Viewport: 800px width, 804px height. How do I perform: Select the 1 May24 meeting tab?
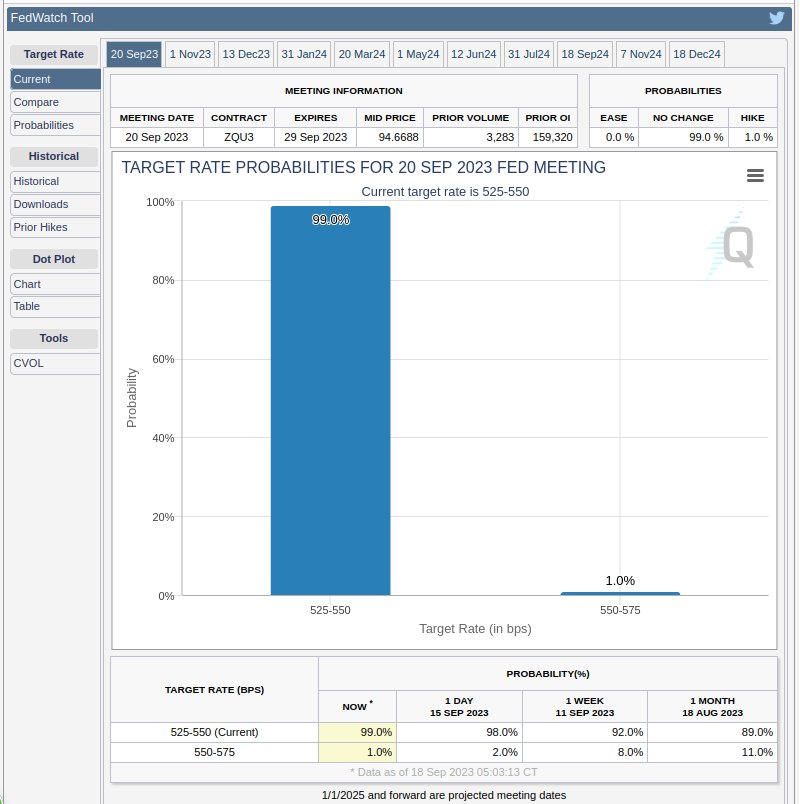[x=418, y=54]
